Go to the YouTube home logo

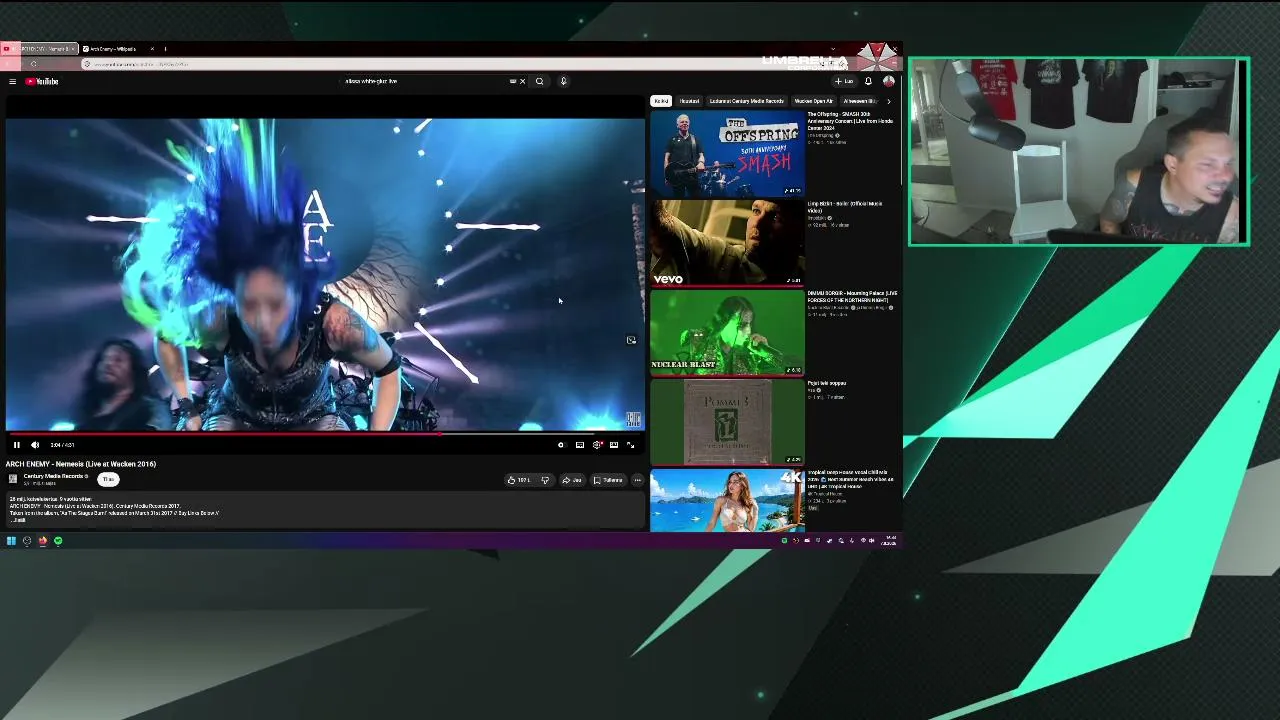tap(42, 81)
